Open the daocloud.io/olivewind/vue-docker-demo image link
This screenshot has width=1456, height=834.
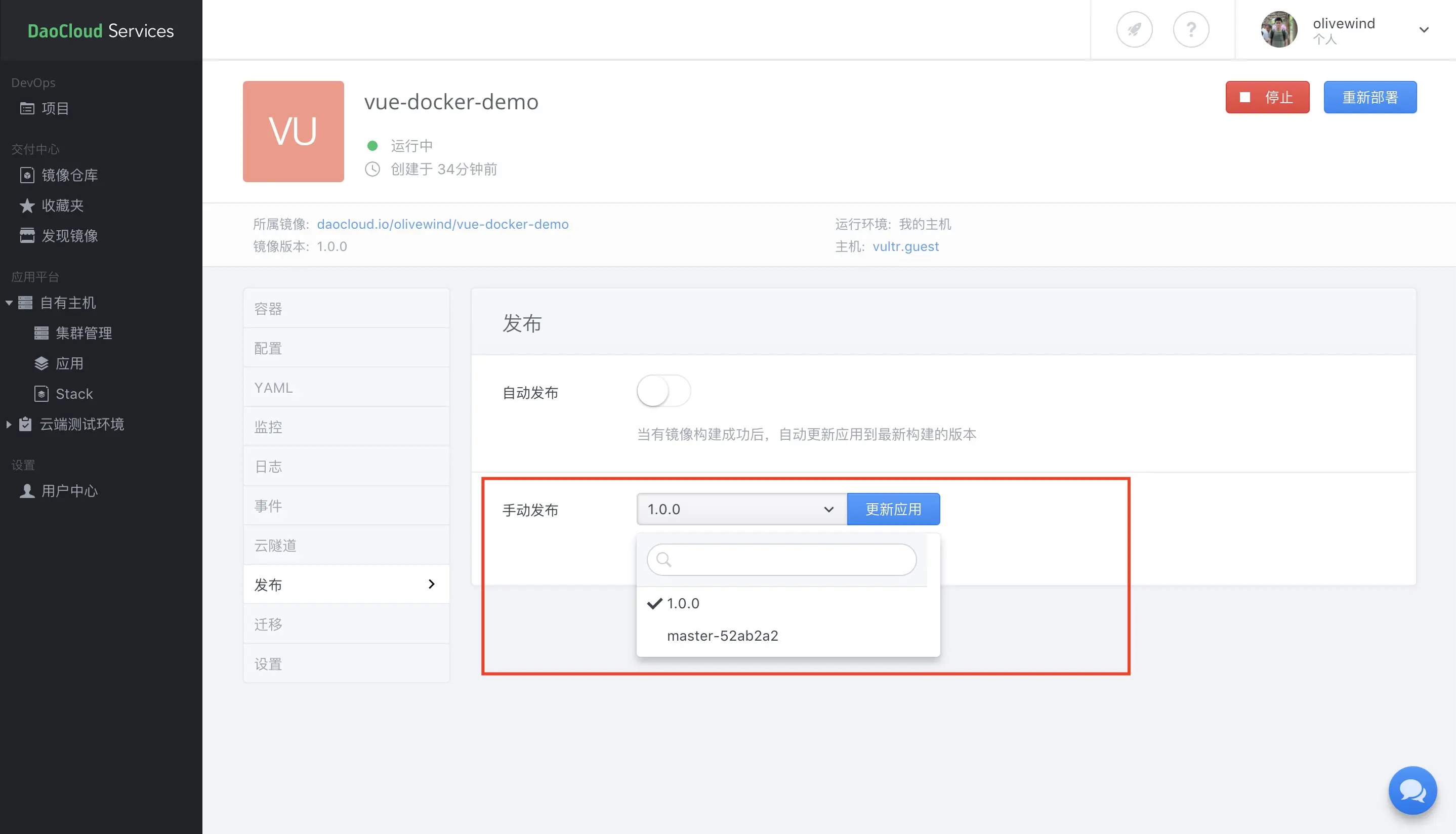(443, 224)
